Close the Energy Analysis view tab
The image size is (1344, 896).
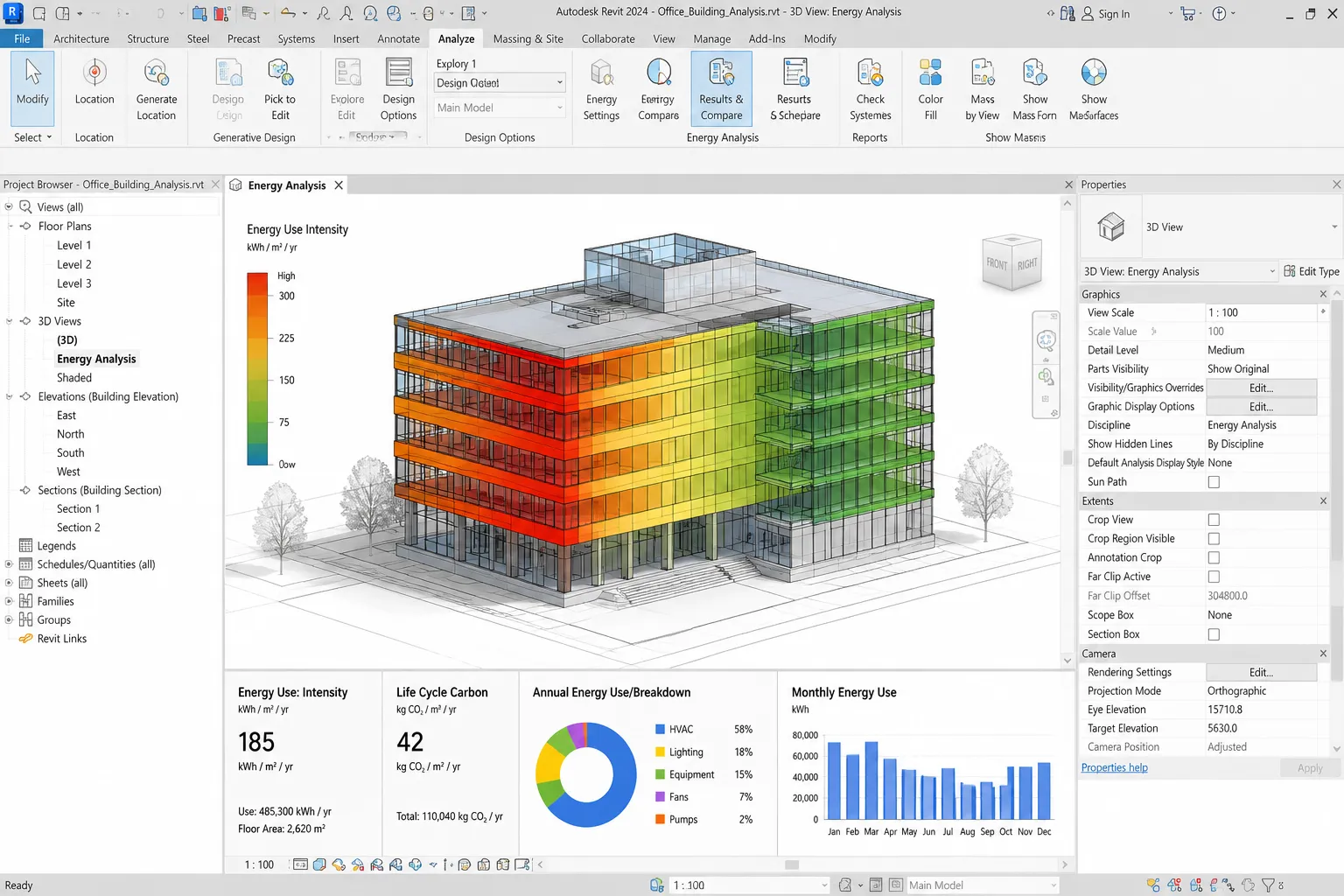(x=339, y=185)
